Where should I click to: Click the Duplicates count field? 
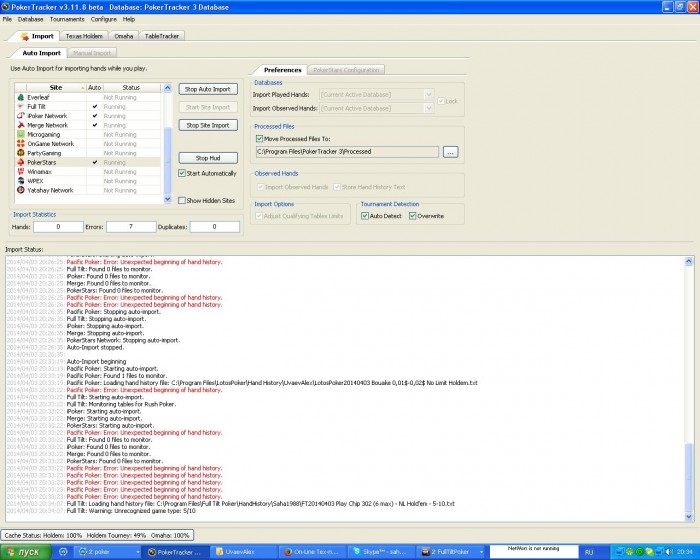pyautogui.click(x=214, y=227)
